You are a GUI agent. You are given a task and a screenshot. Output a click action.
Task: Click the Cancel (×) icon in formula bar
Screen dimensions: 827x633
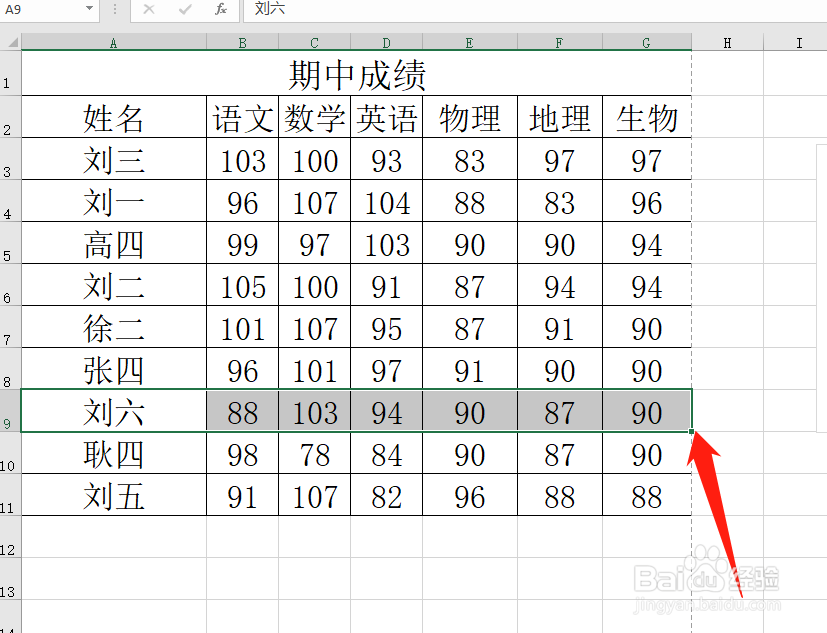(149, 10)
